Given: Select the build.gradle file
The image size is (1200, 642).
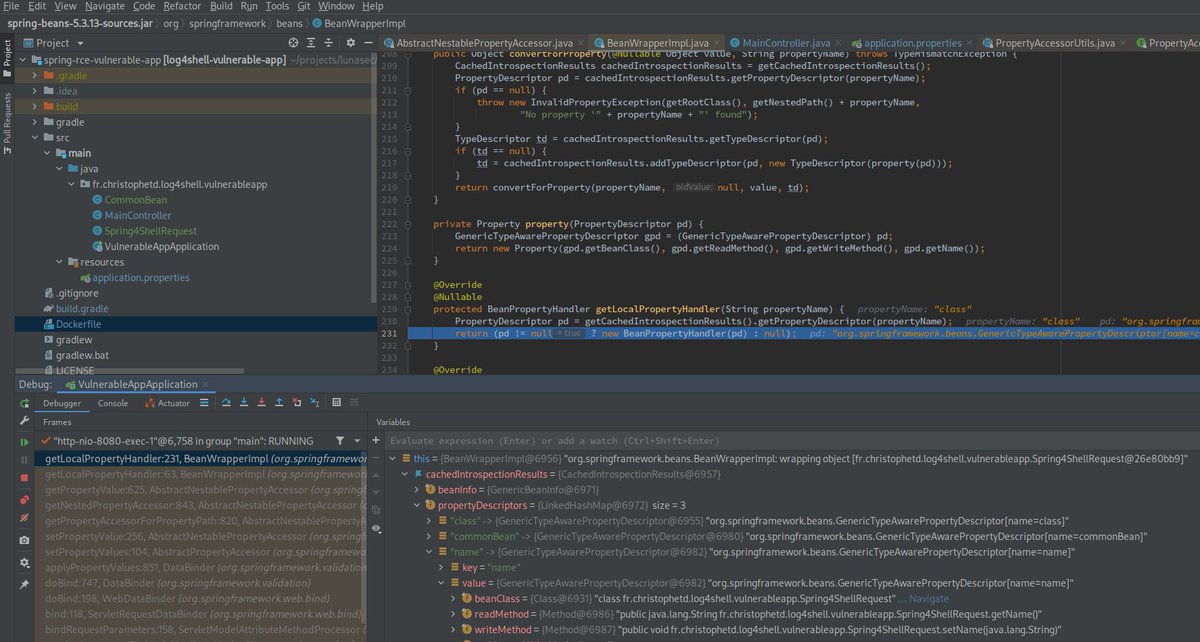Looking at the screenshot, I should (x=81, y=309).
